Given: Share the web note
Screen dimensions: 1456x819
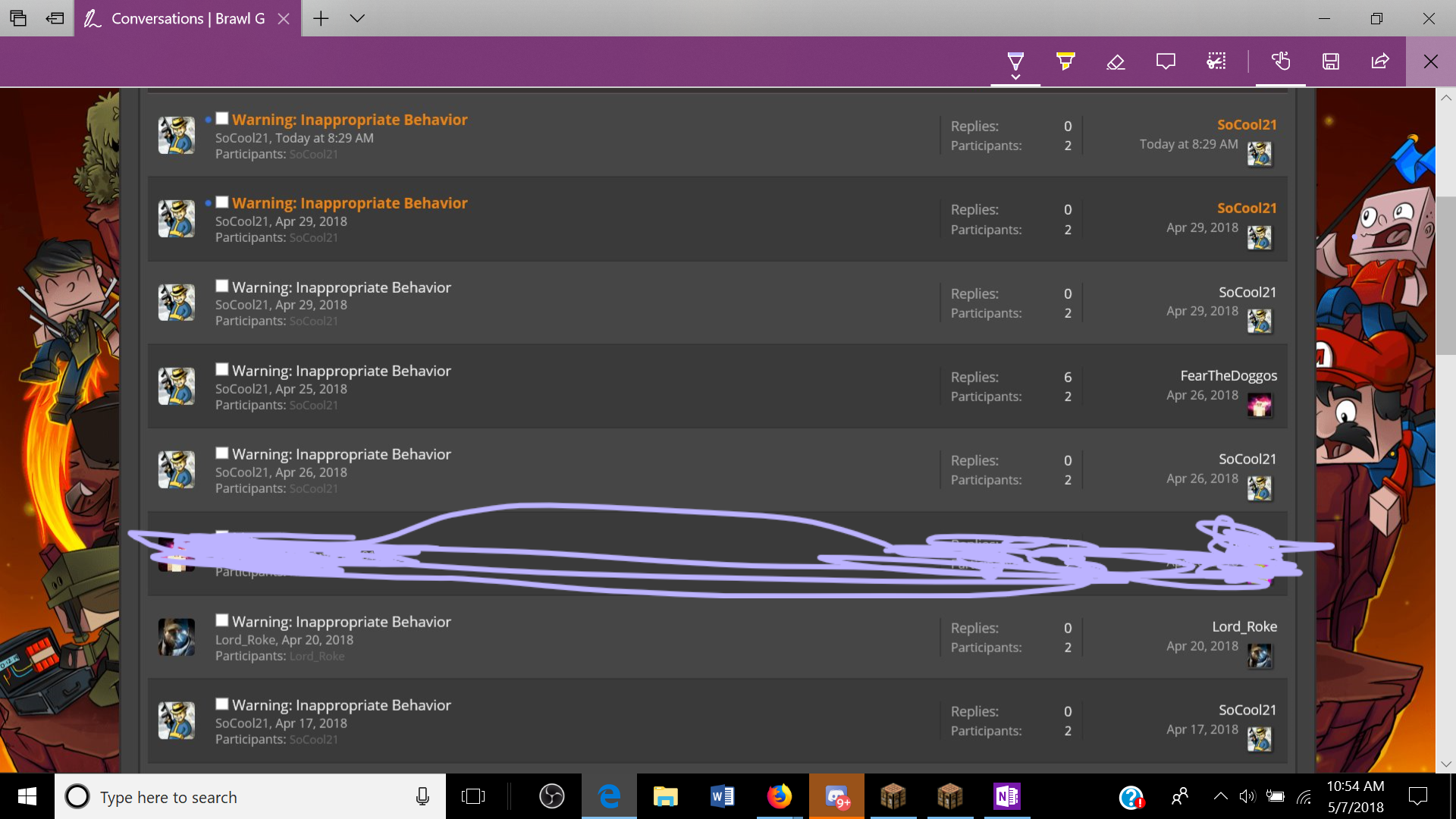Looking at the screenshot, I should [x=1380, y=61].
